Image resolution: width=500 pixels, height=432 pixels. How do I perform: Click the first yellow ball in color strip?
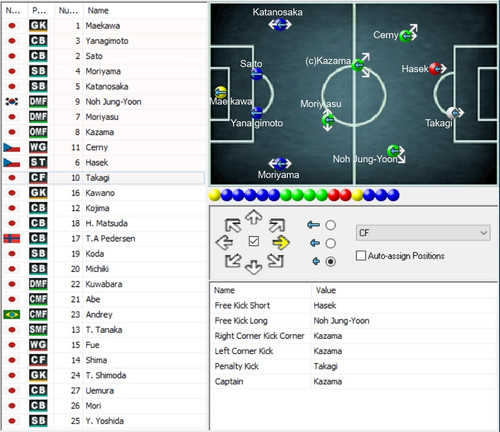[215, 195]
